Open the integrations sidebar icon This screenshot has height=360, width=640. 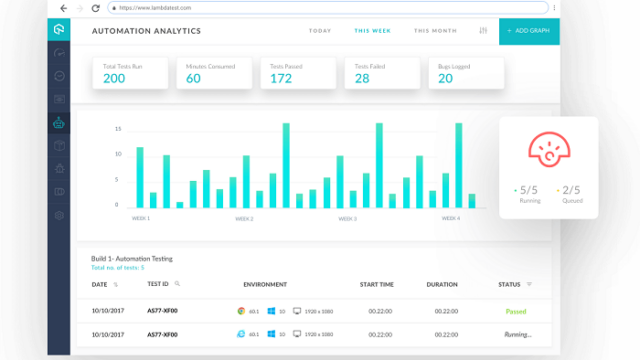(x=59, y=191)
